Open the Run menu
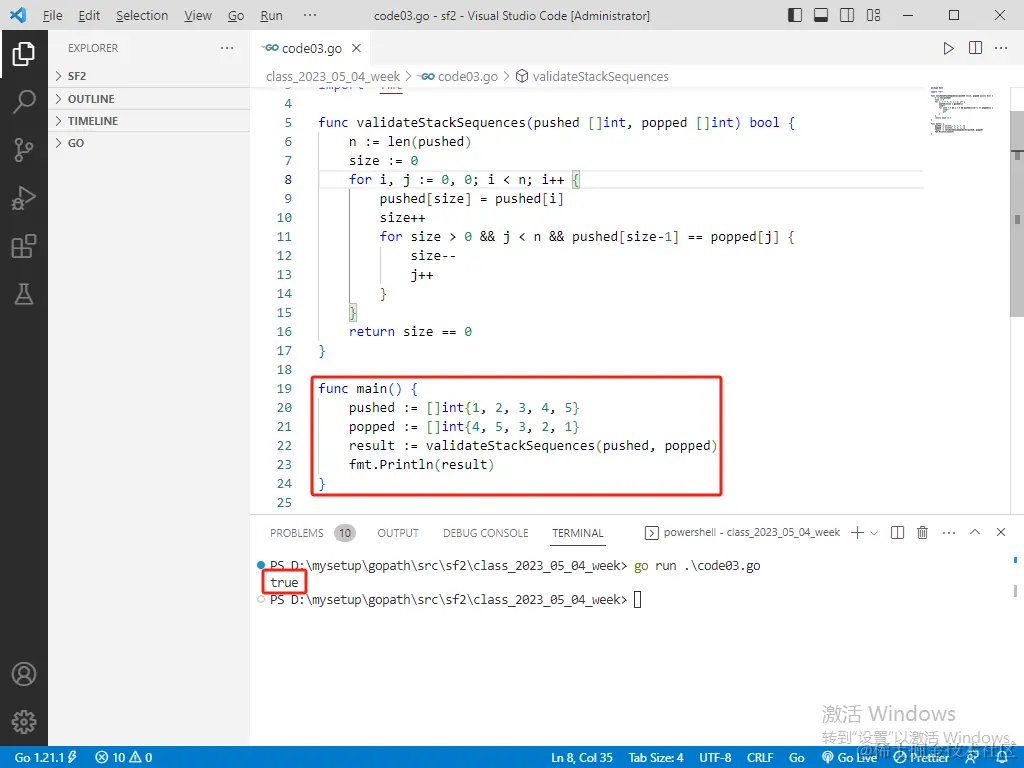1024x768 pixels. 271,15
